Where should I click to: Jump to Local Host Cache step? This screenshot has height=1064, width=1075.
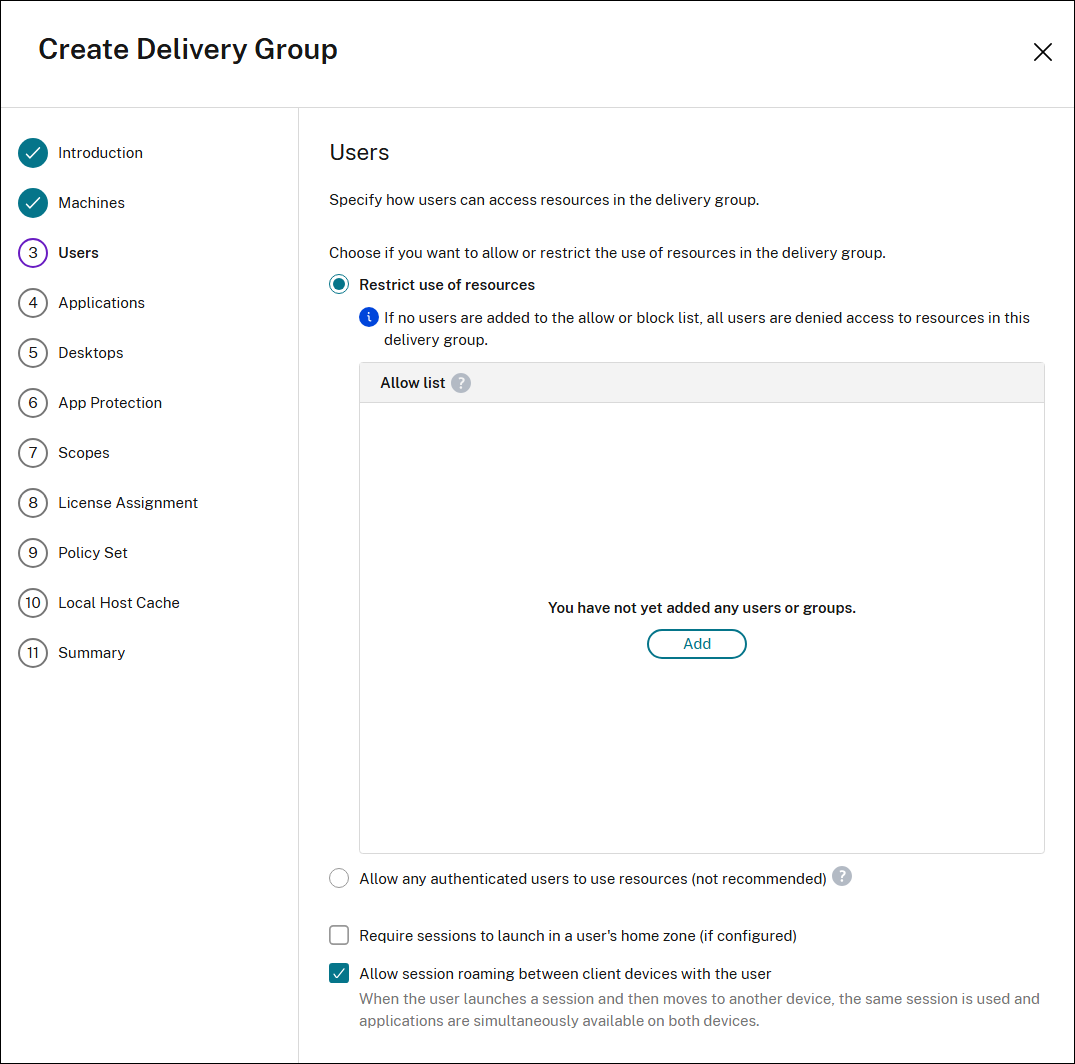pos(119,603)
